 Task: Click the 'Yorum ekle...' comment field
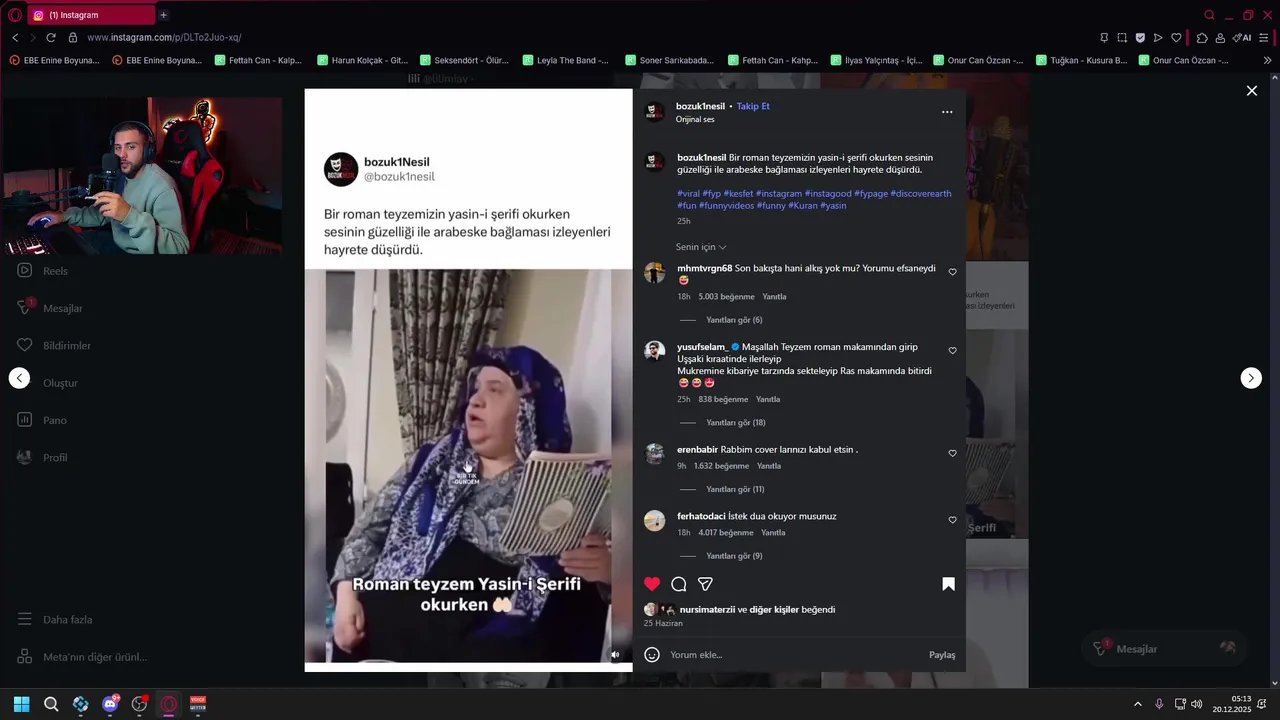790,655
